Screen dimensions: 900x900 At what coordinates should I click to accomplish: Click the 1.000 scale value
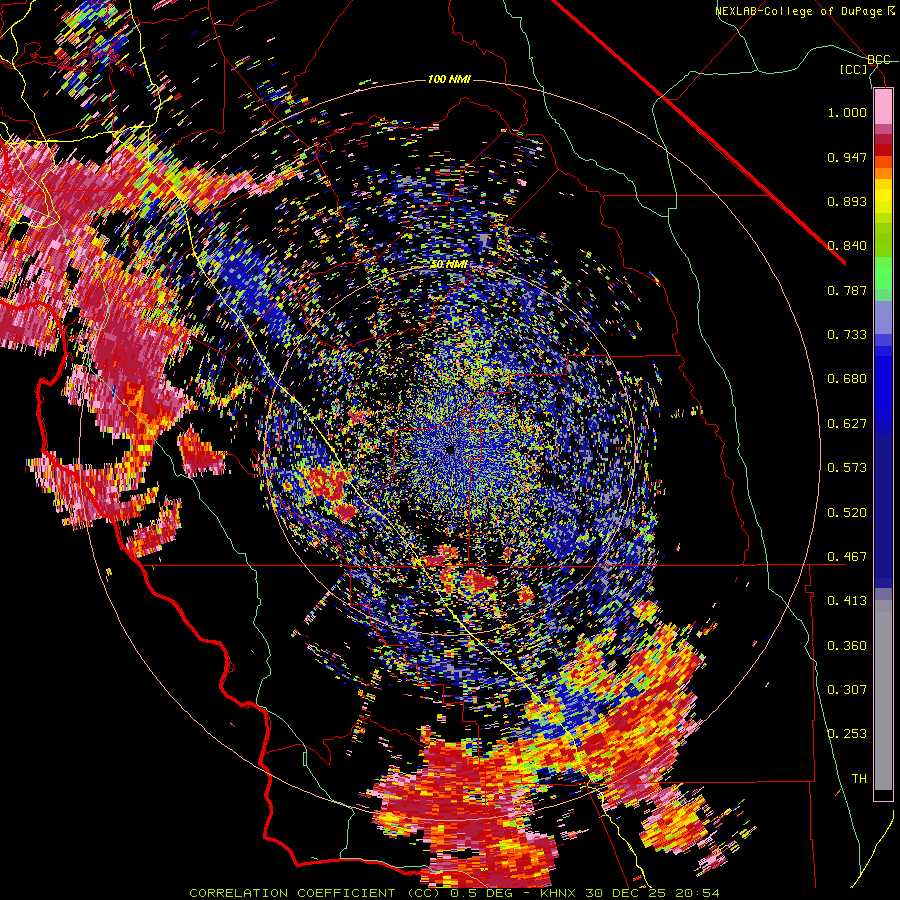point(847,112)
